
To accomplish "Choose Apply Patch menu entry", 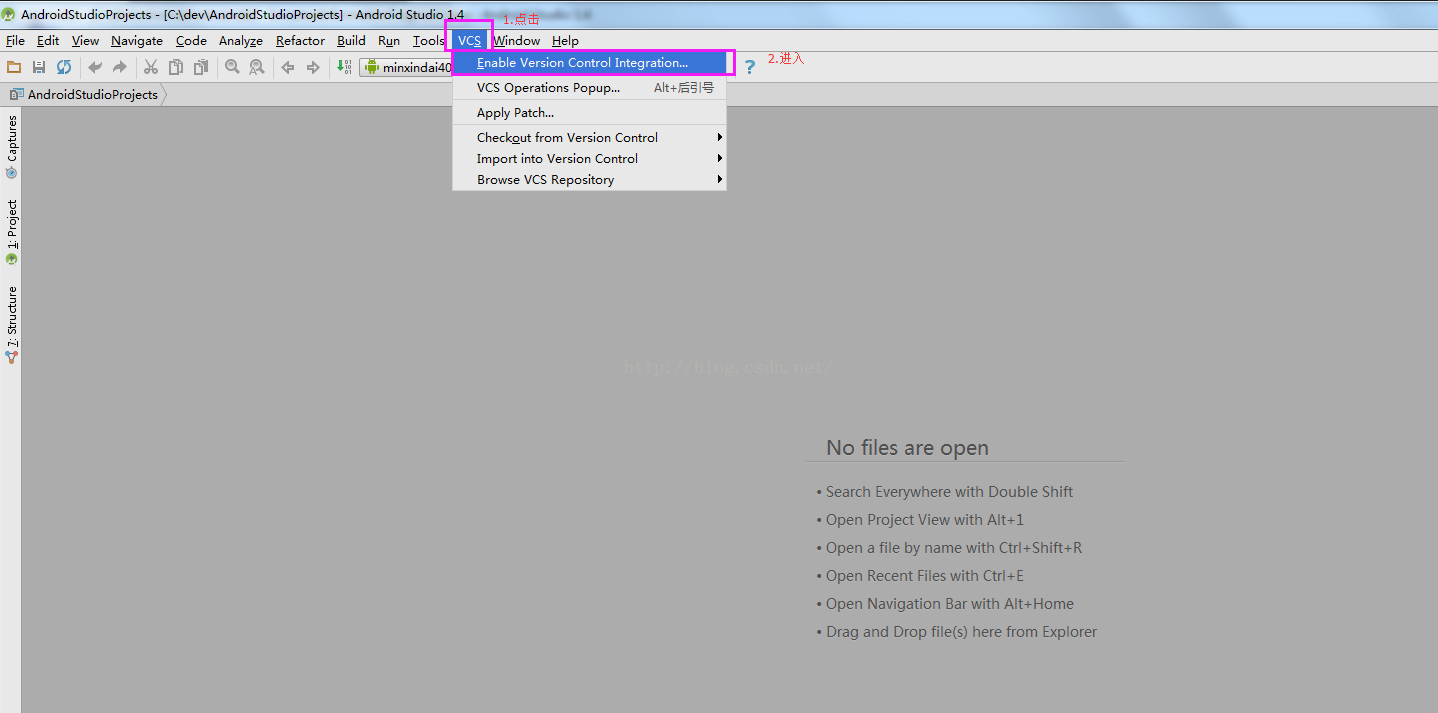I will pos(589,113).
